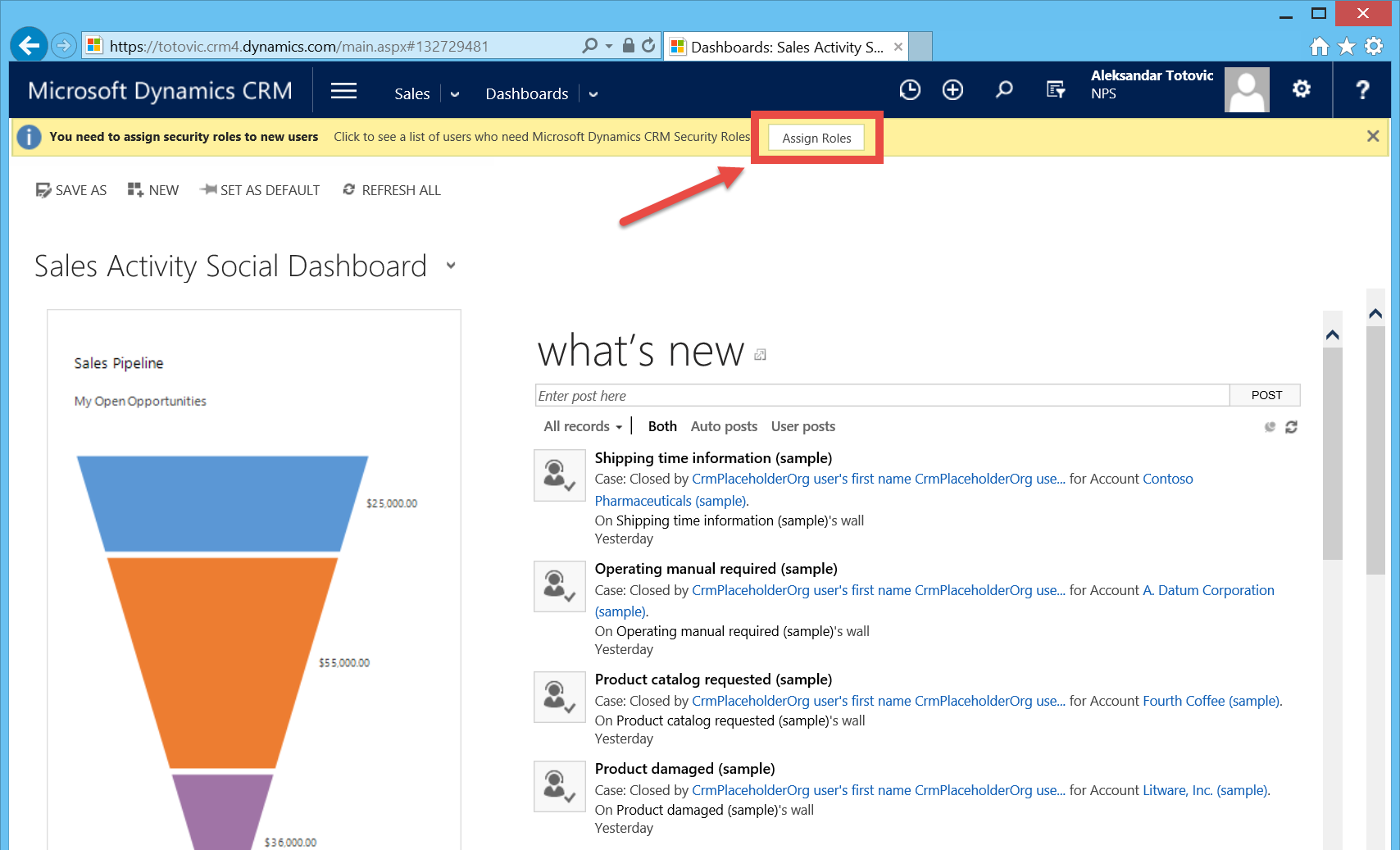Image resolution: width=1400 pixels, height=850 pixels.
Task: Open the All records filter dropdown
Action: [583, 426]
